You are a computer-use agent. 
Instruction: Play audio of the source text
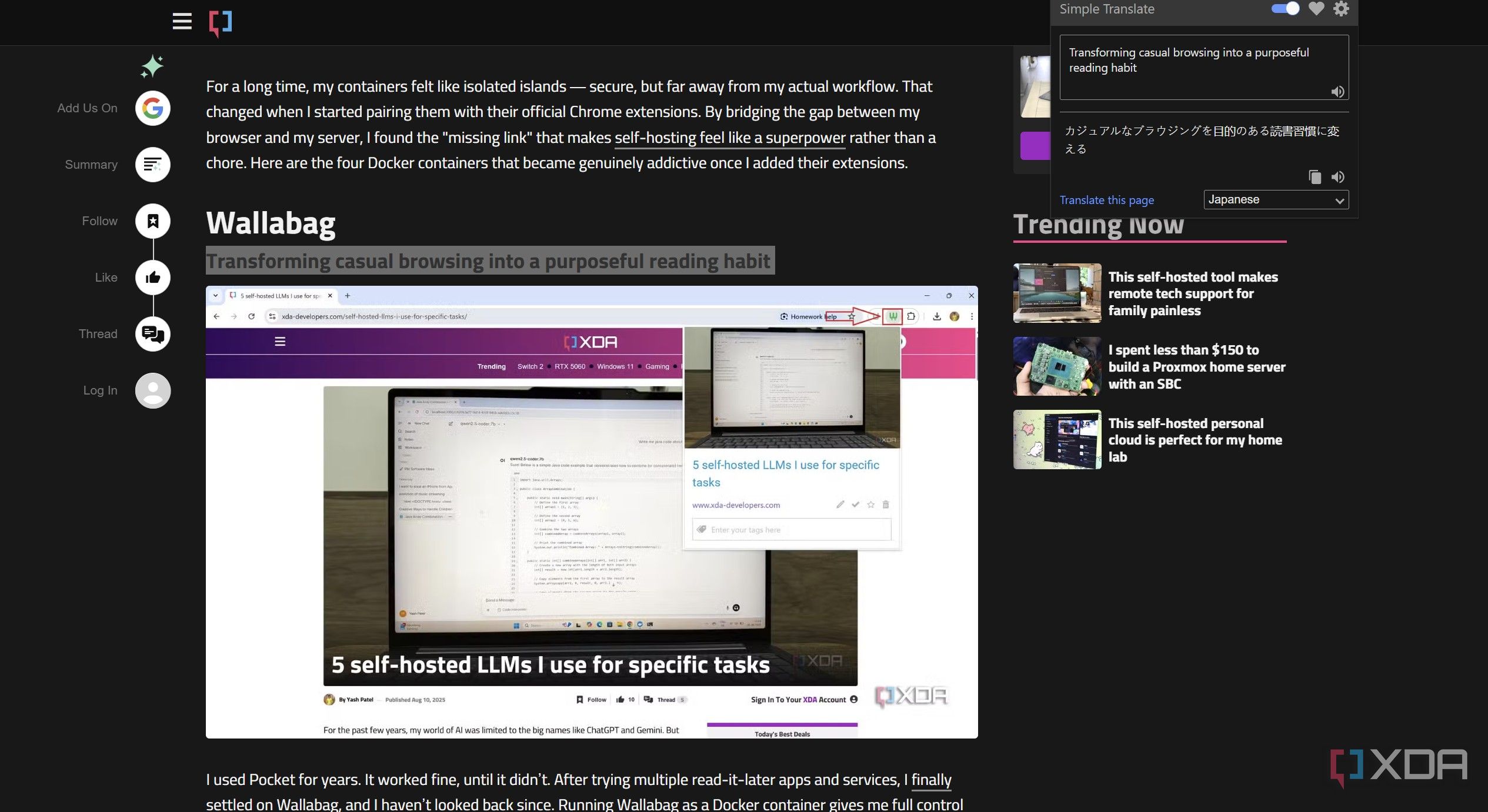1337,92
